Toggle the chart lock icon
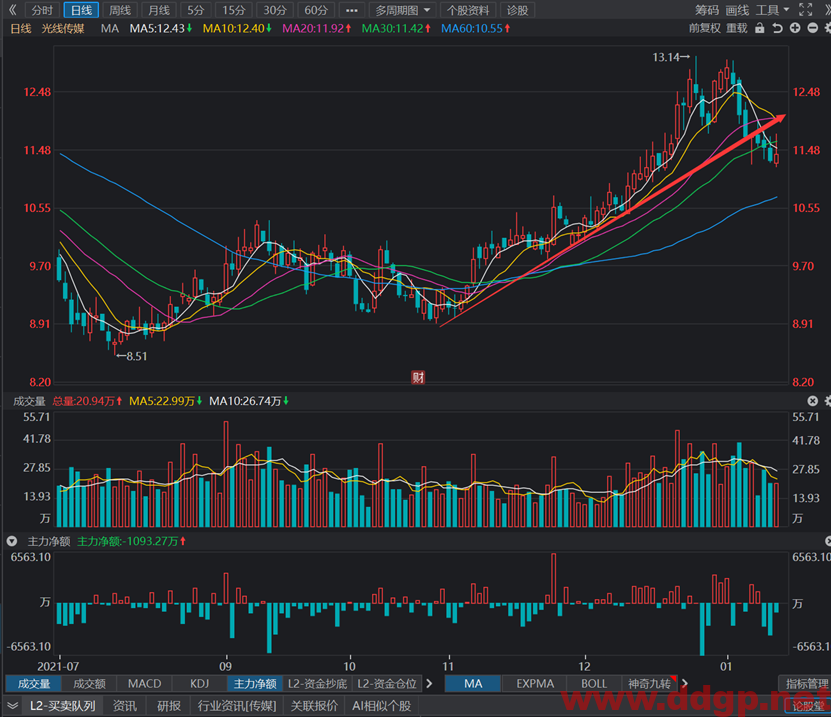This screenshot has height=717, width=831. point(759,28)
